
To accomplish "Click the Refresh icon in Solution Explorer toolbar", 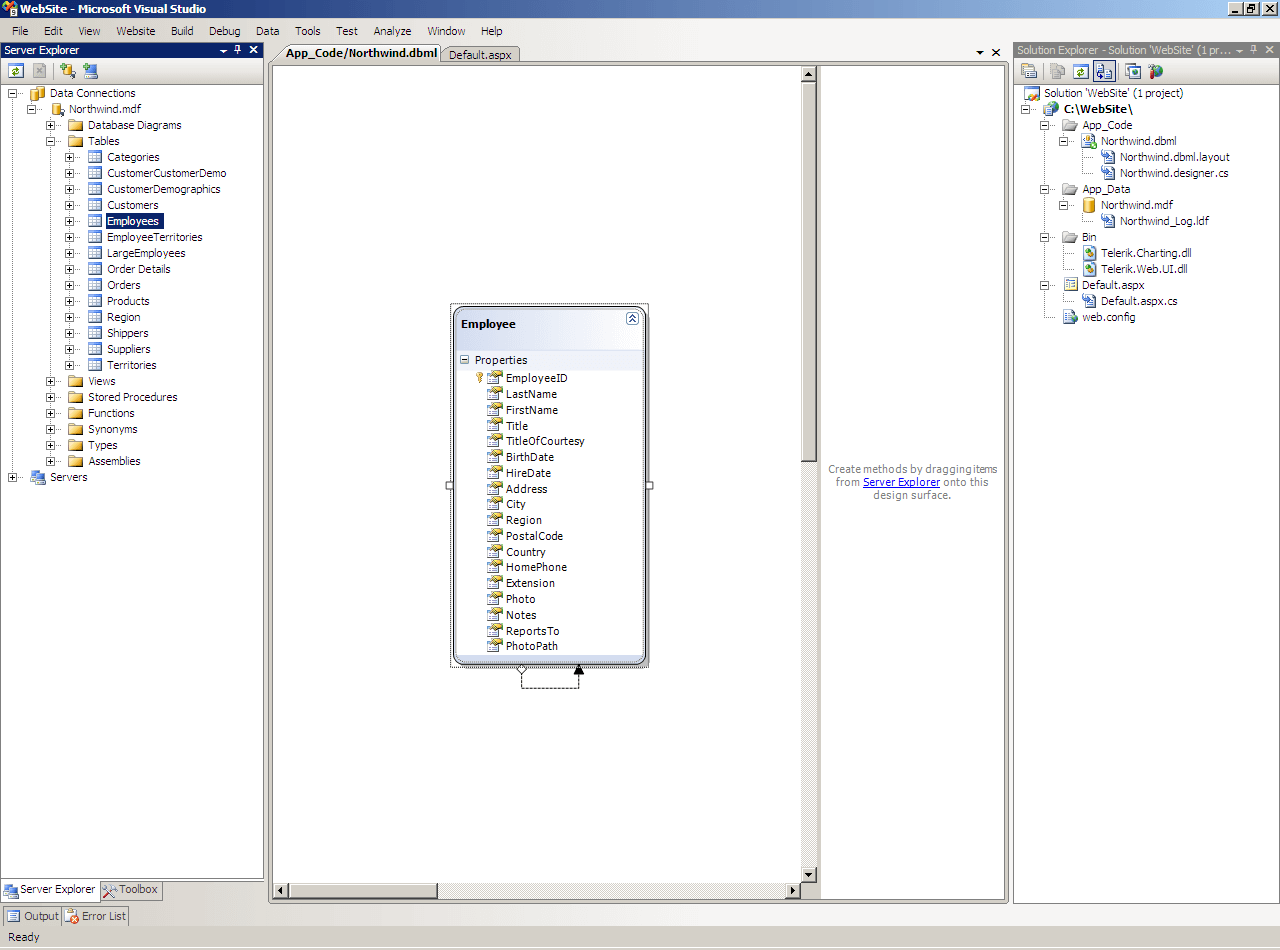I will coord(1080,71).
